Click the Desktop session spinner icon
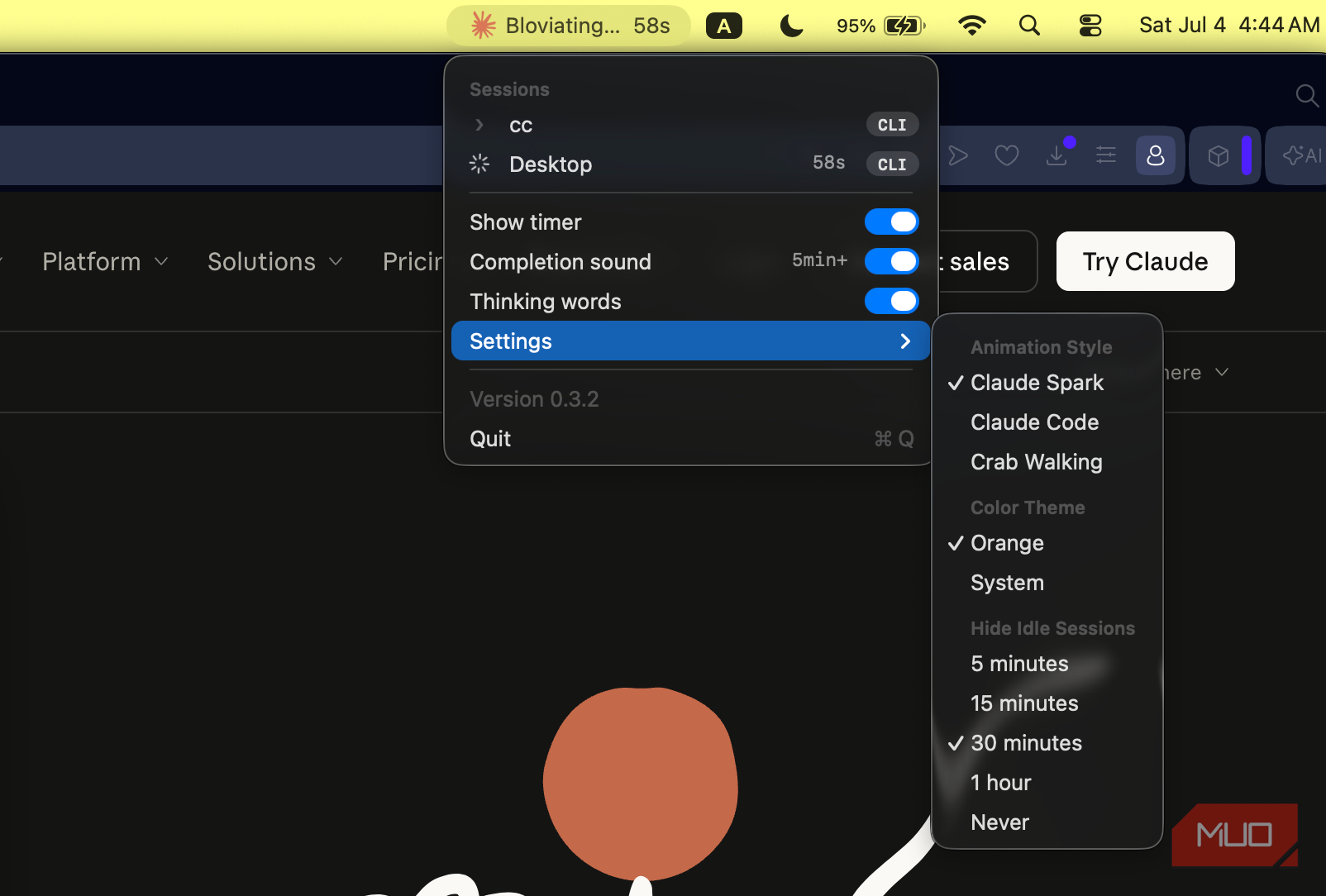 pos(479,164)
